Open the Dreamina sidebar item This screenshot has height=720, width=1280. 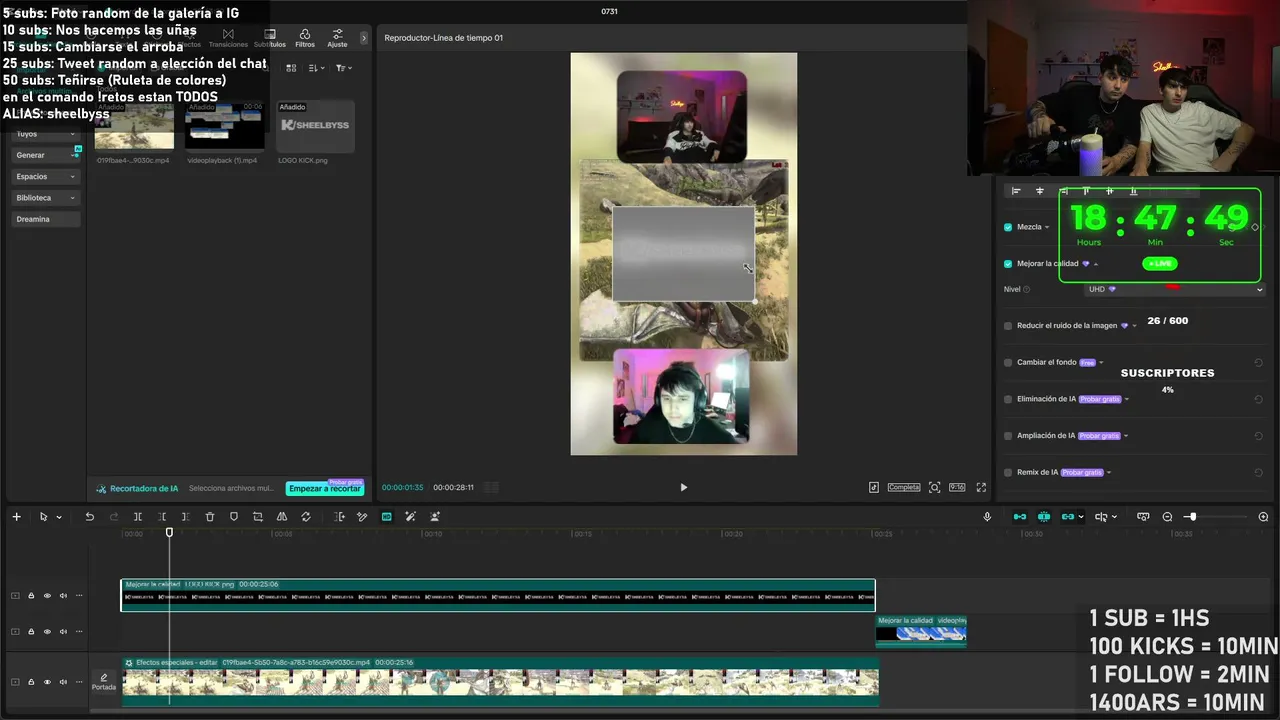46,219
